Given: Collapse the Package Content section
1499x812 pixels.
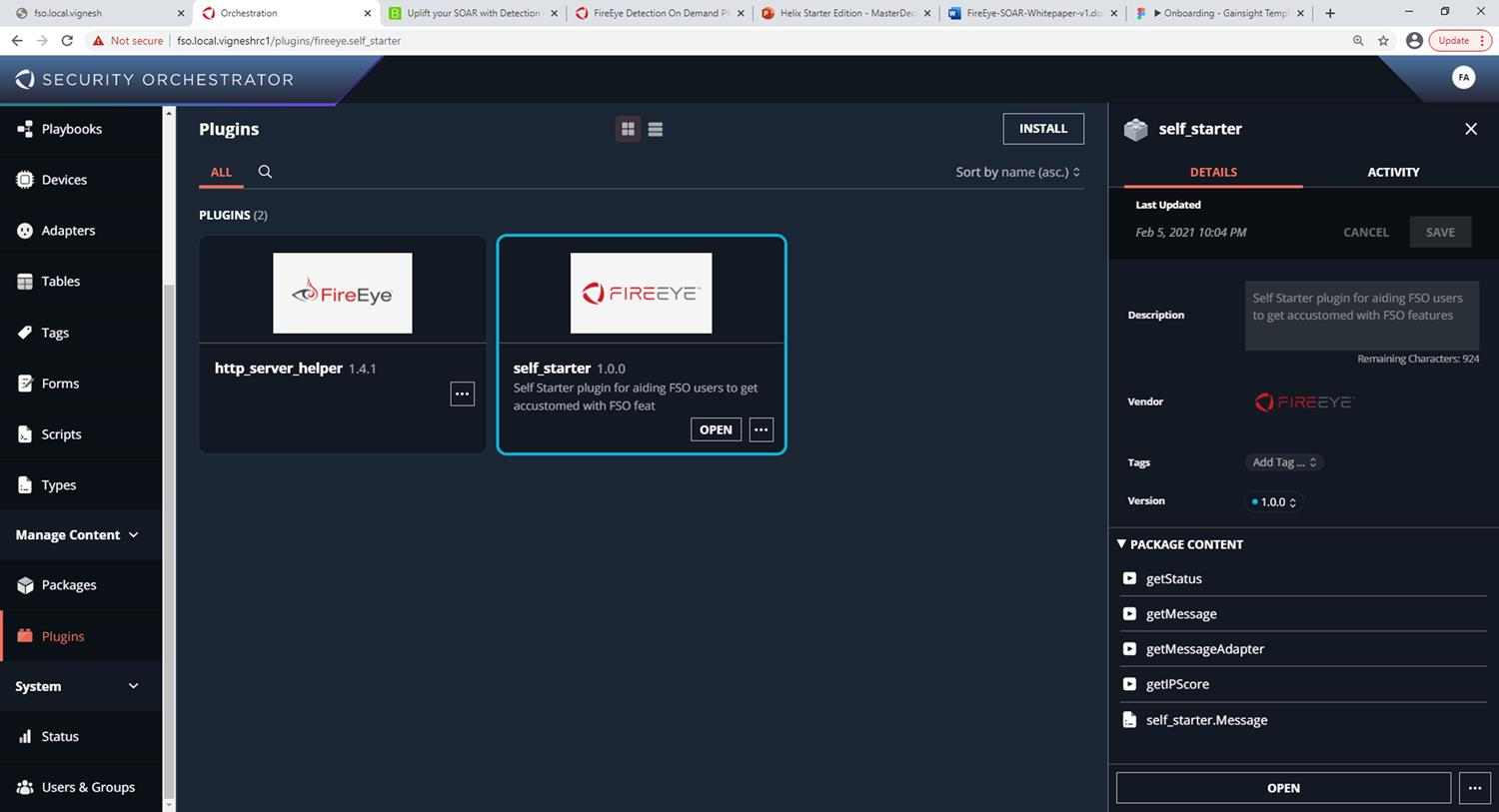Looking at the screenshot, I should (1180, 544).
